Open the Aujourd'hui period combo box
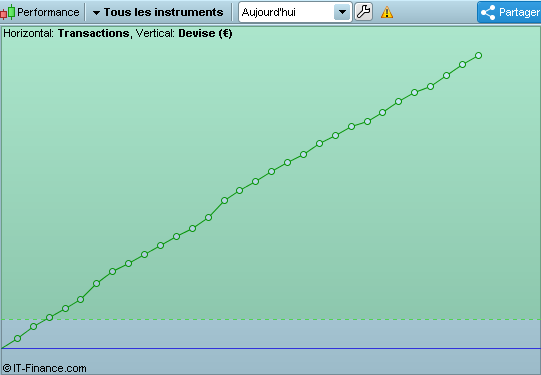The image size is (541, 375). pos(295,12)
